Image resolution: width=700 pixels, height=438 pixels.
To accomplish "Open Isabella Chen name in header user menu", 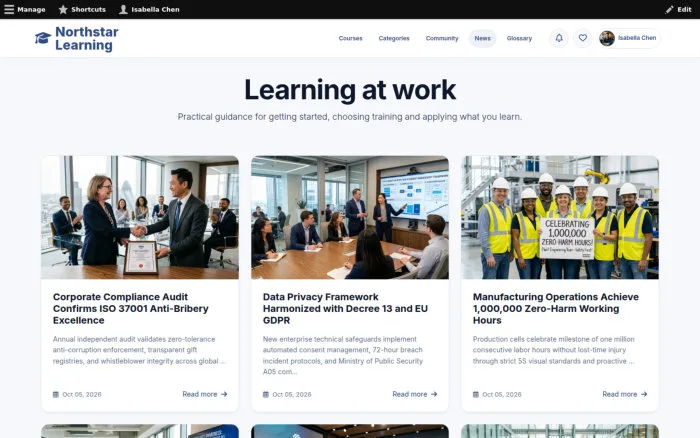I will pos(637,38).
